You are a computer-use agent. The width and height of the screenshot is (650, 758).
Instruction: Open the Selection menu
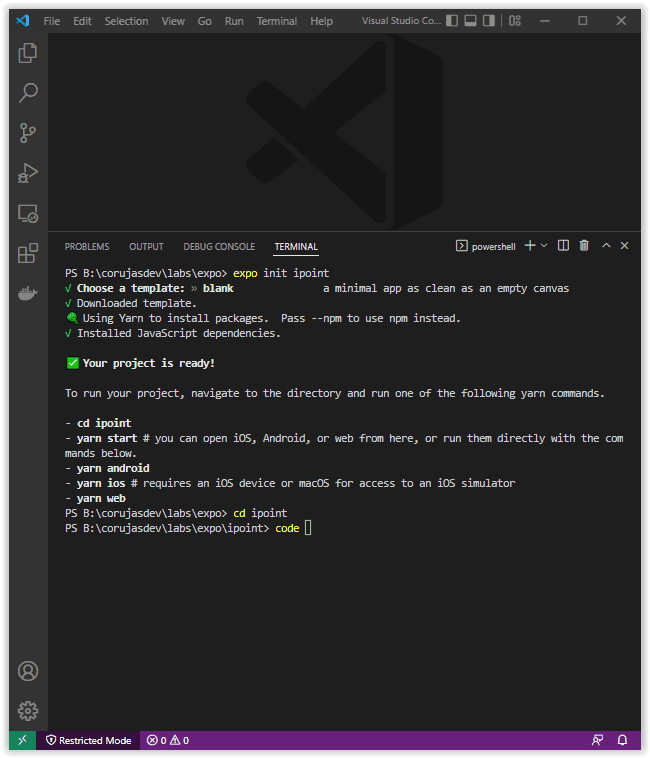click(x=126, y=21)
